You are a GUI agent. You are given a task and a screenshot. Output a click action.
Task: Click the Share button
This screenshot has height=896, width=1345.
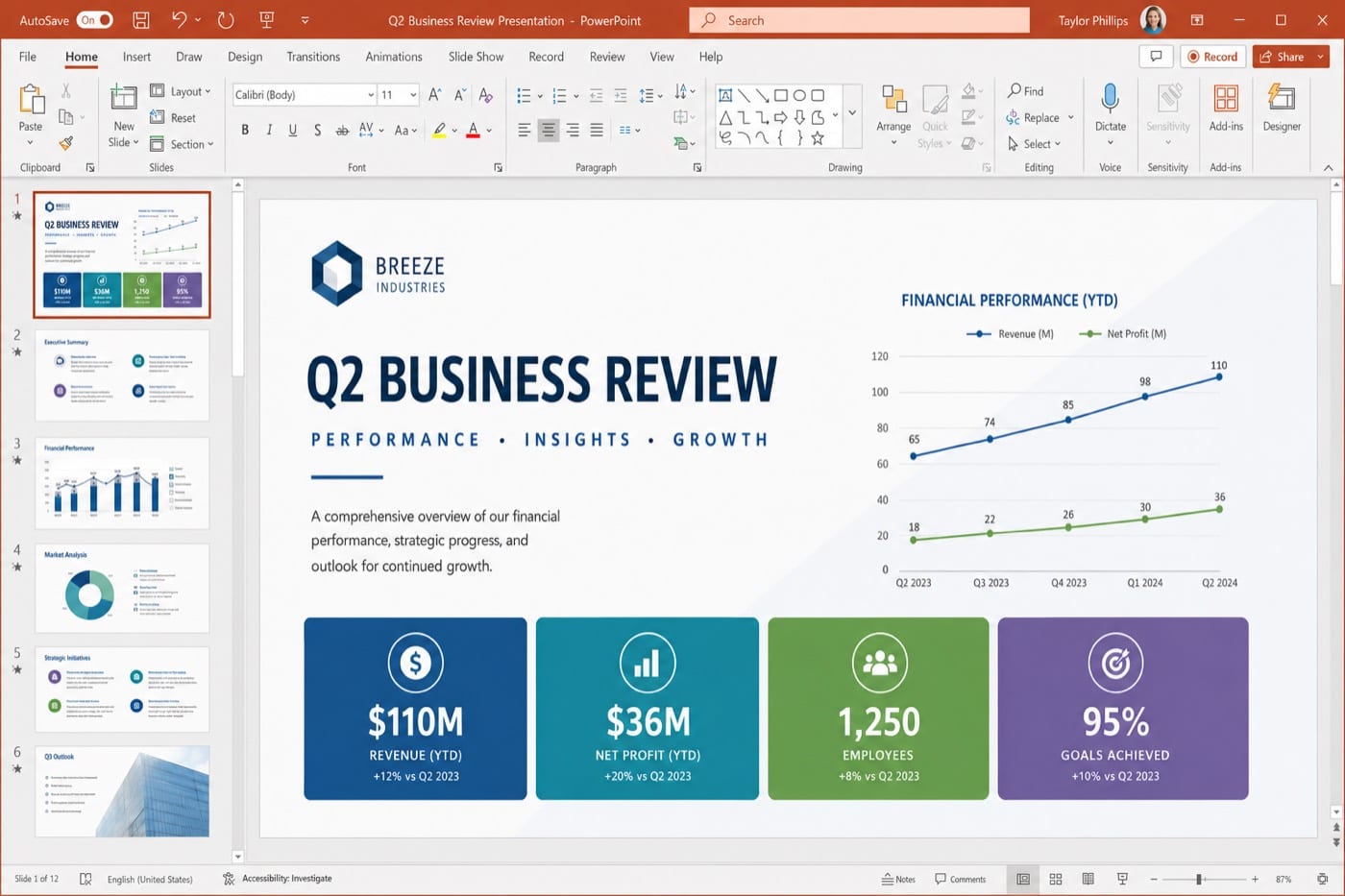[1291, 57]
